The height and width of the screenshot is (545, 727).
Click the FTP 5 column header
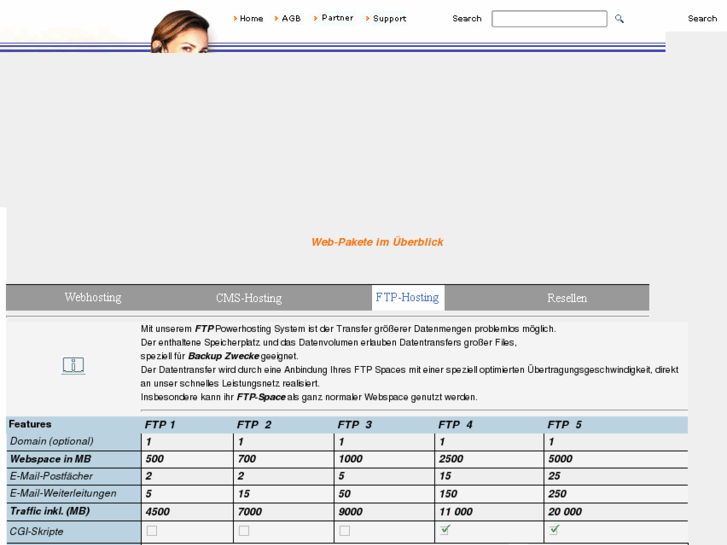564,425
